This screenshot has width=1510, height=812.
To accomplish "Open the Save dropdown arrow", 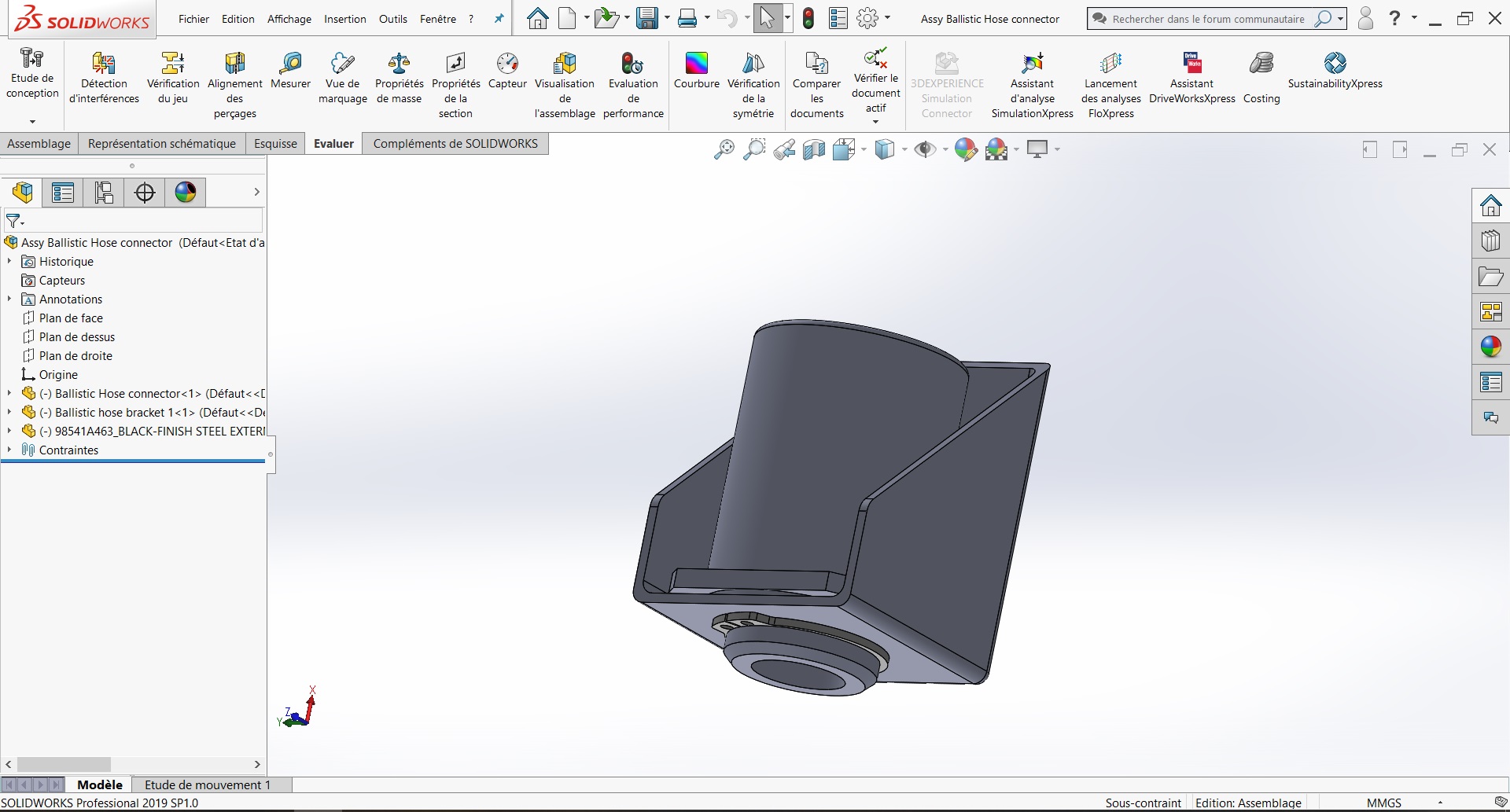I will point(667,18).
